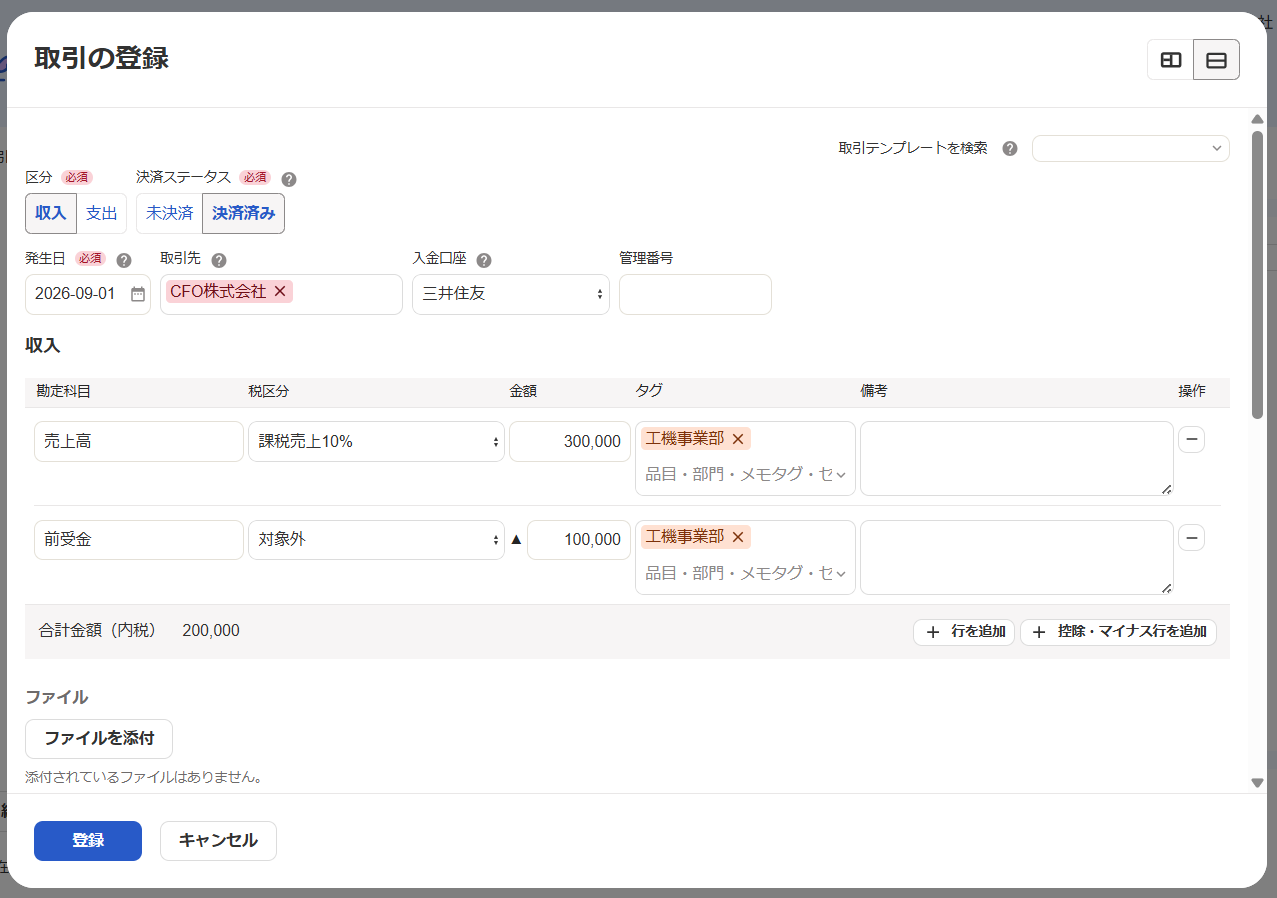
Task: Remove 工機事業部 tag from 前受金 row
Action: (x=738, y=537)
